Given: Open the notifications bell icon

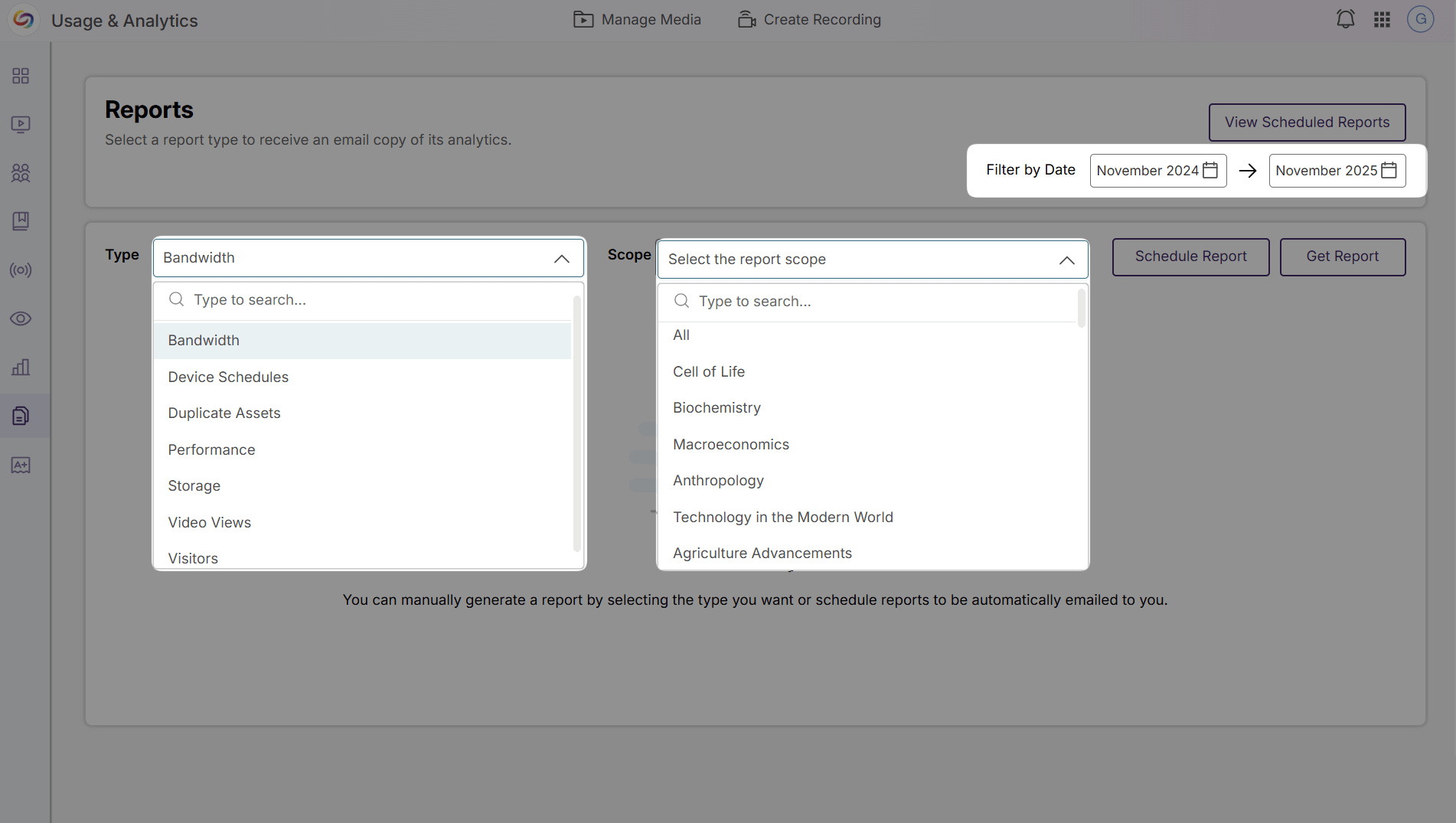Looking at the screenshot, I should [1346, 19].
